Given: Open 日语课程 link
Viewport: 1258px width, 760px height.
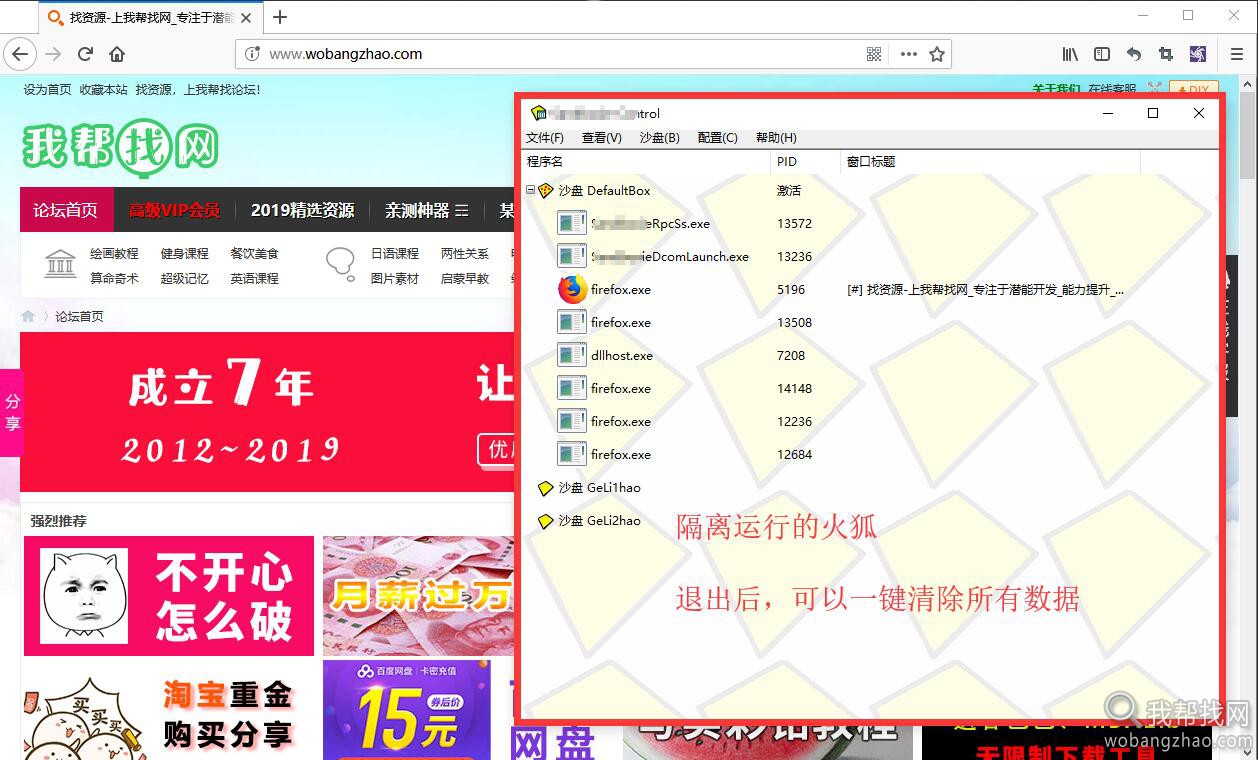Looking at the screenshot, I should coord(395,253).
